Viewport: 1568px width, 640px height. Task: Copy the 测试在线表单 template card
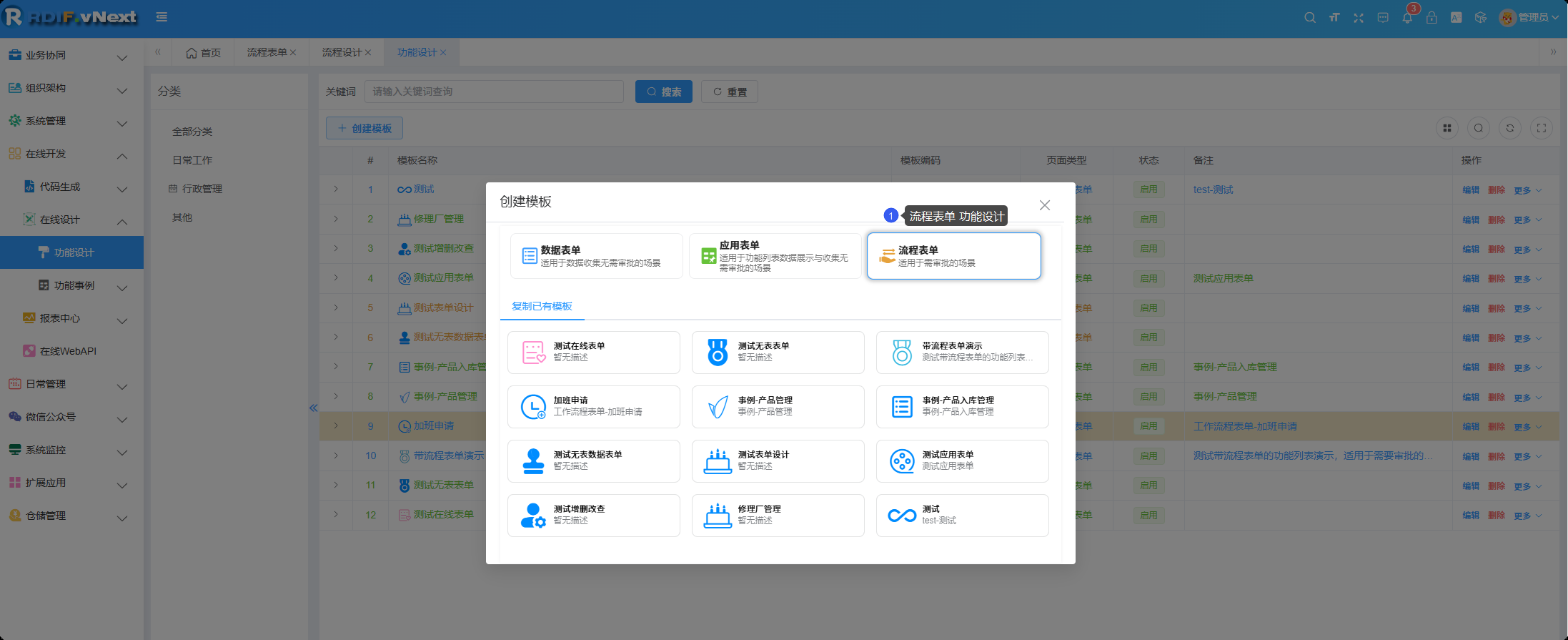click(593, 352)
